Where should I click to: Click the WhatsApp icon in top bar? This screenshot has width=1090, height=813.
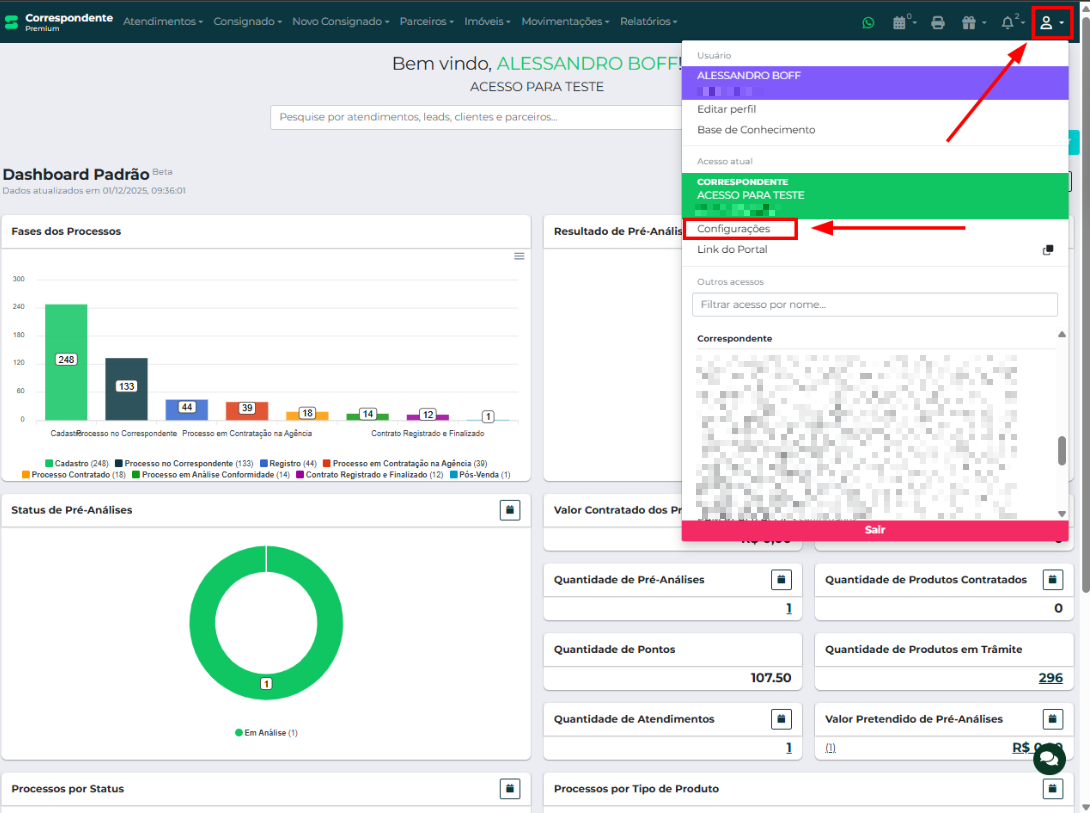[x=868, y=22]
